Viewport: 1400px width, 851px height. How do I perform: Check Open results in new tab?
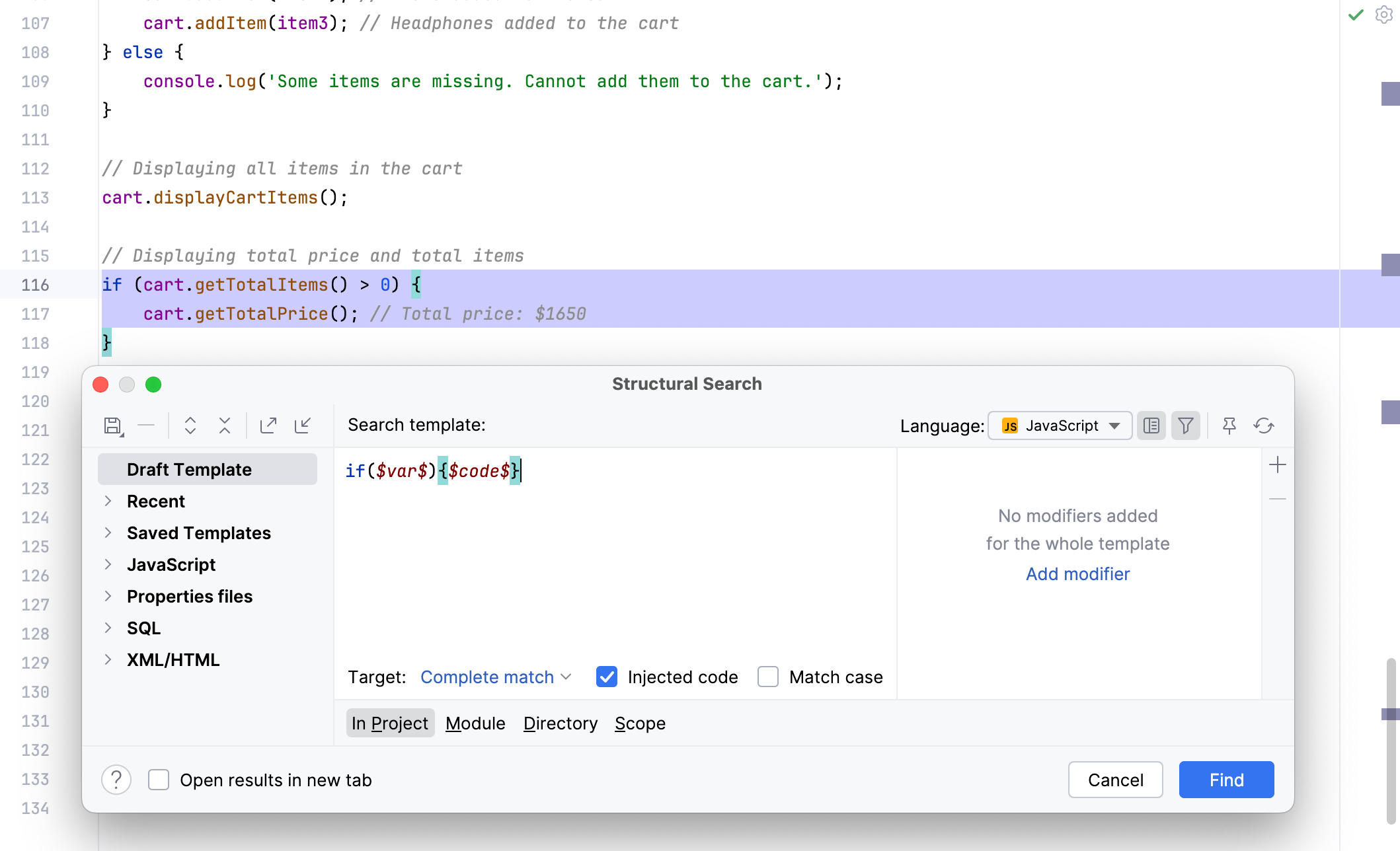pos(159,780)
